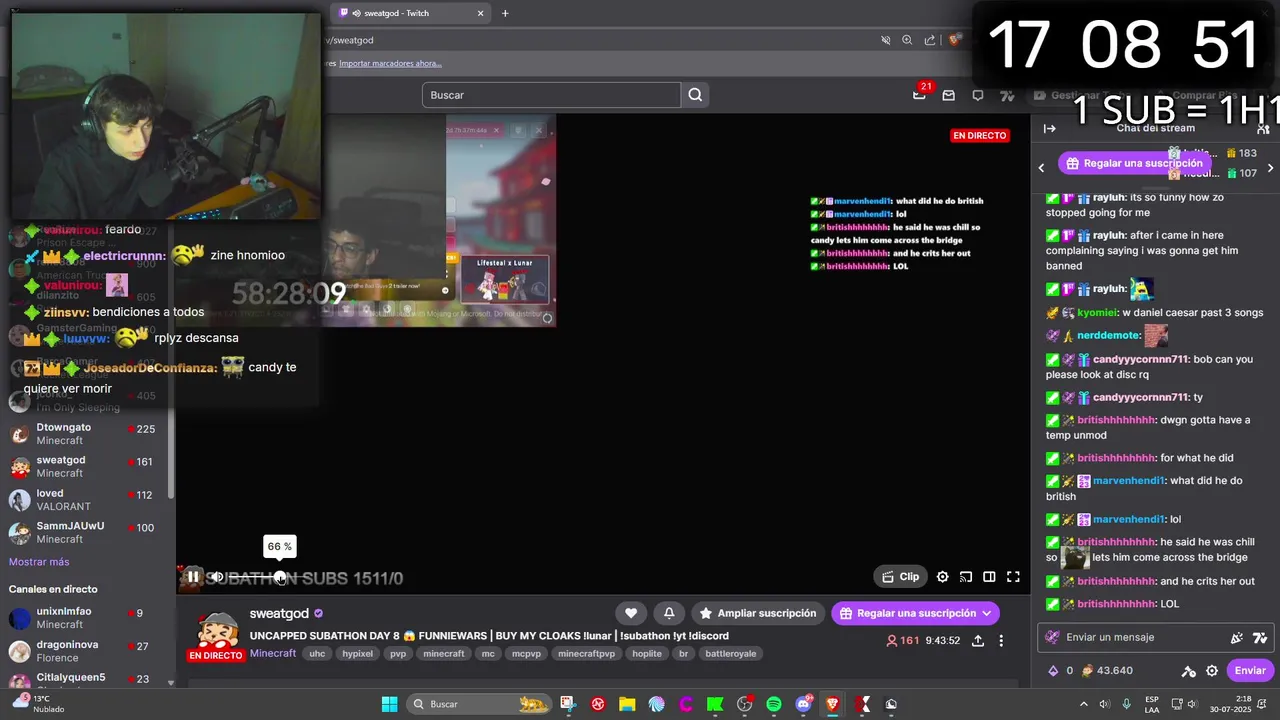Click the browser zoom magnifier icon
Image resolution: width=1280 pixels, height=720 pixels.
click(907, 40)
